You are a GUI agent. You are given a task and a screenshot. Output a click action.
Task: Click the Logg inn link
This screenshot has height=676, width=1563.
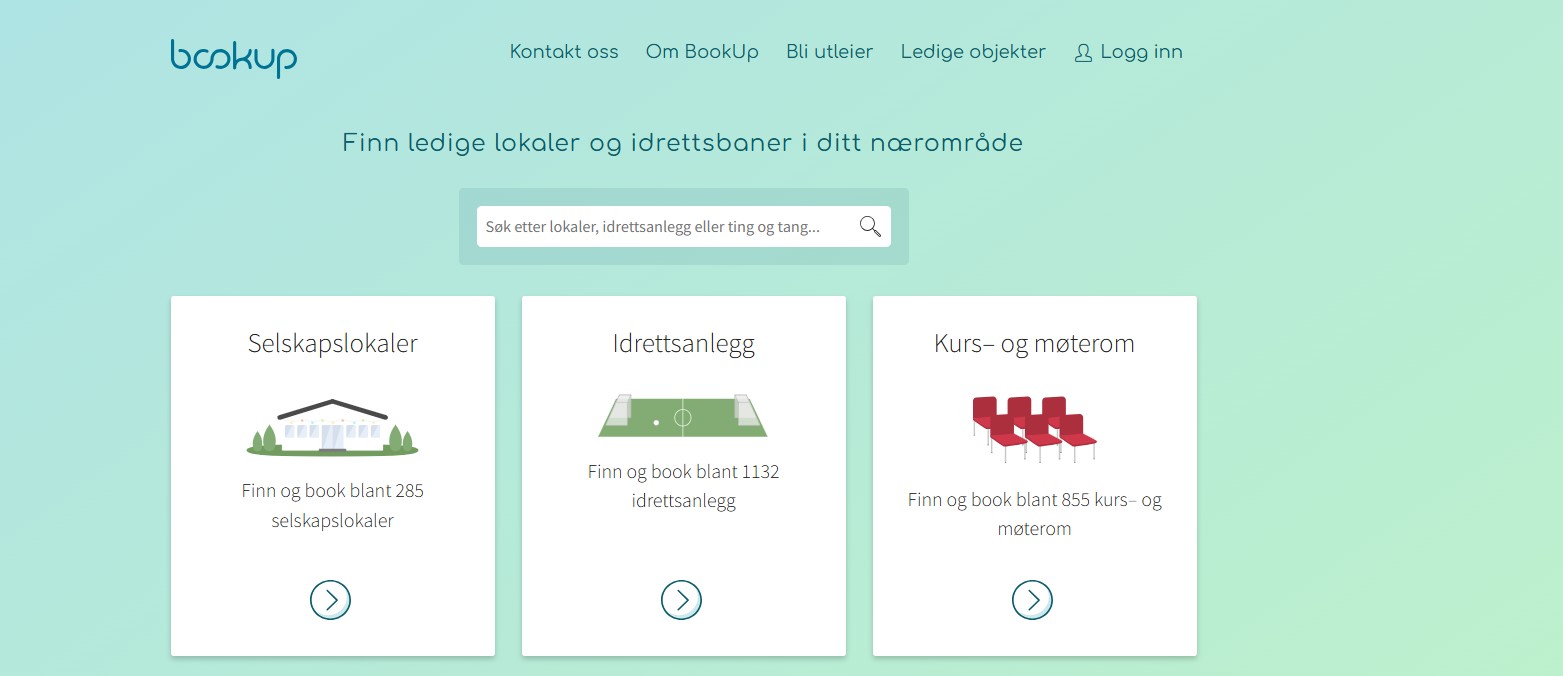1141,52
